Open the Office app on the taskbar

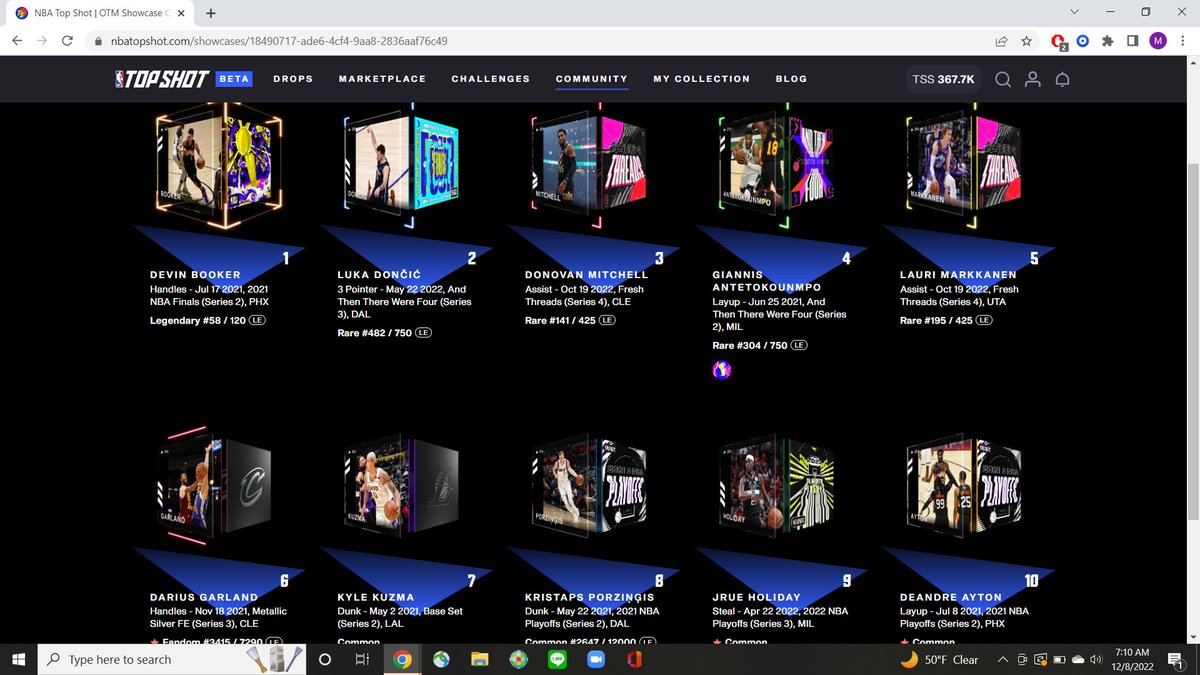pos(633,660)
